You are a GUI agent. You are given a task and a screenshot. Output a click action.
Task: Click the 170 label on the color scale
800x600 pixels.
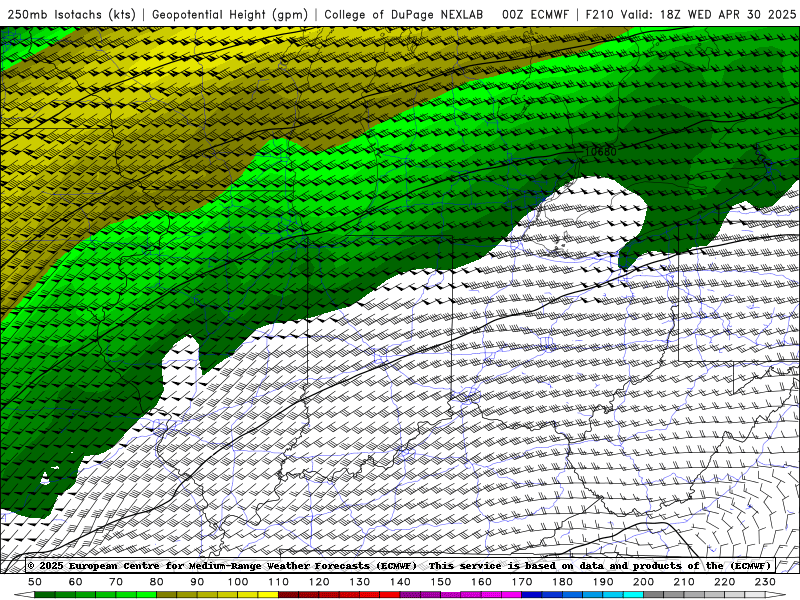click(x=522, y=582)
